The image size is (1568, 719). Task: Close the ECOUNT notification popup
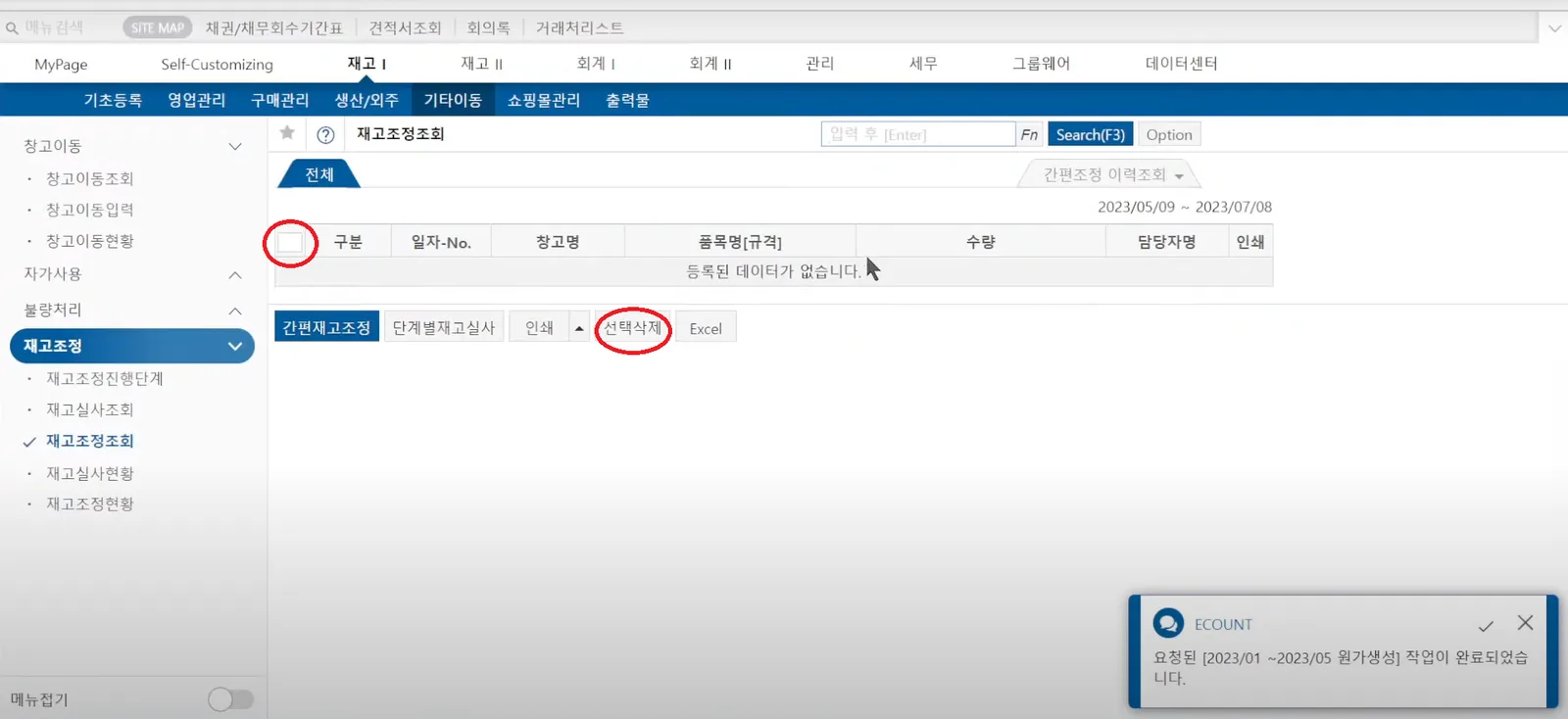tap(1525, 623)
